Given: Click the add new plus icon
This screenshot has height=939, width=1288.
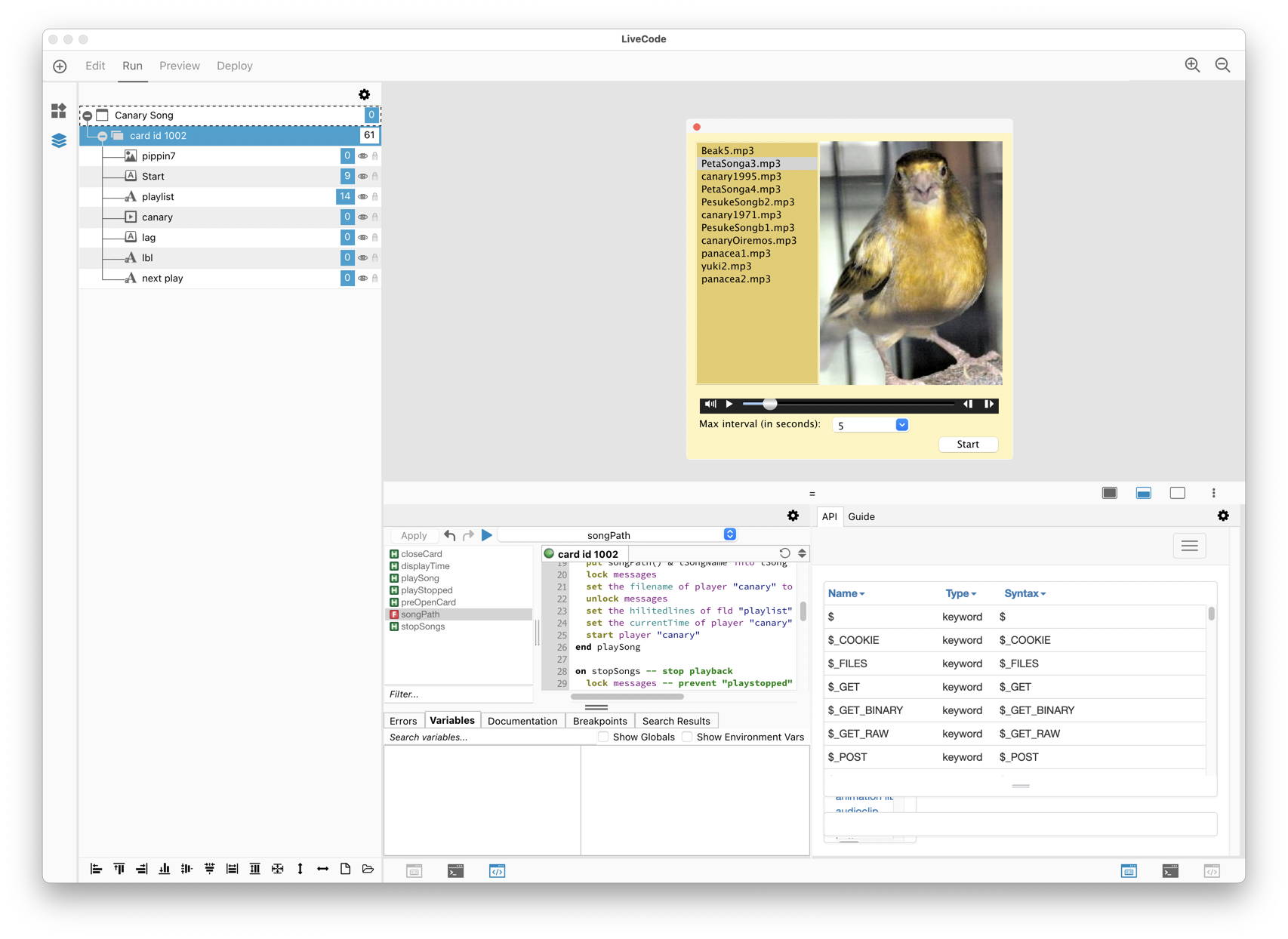Looking at the screenshot, I should tap(60, 66).
